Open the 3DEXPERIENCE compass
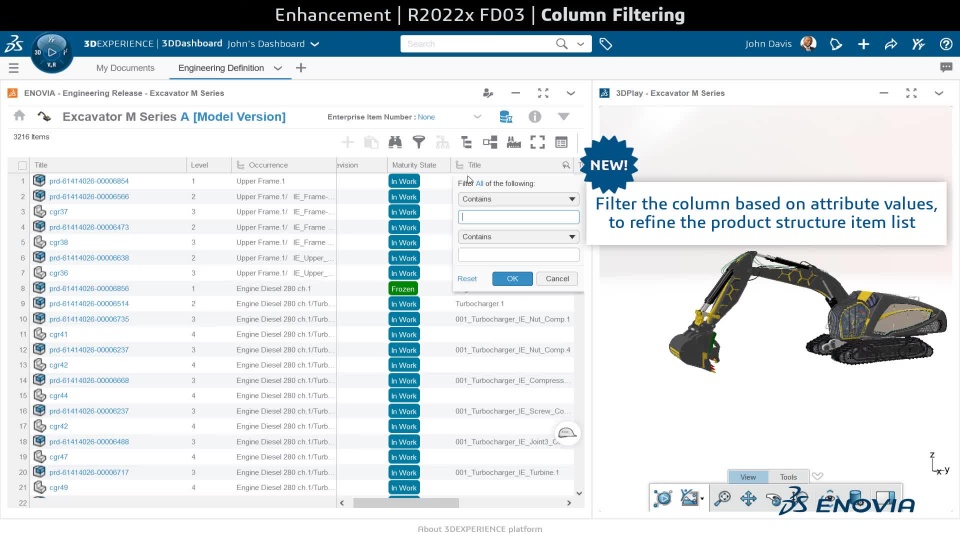Screen dimensions: 960x540 coord(51,53)
